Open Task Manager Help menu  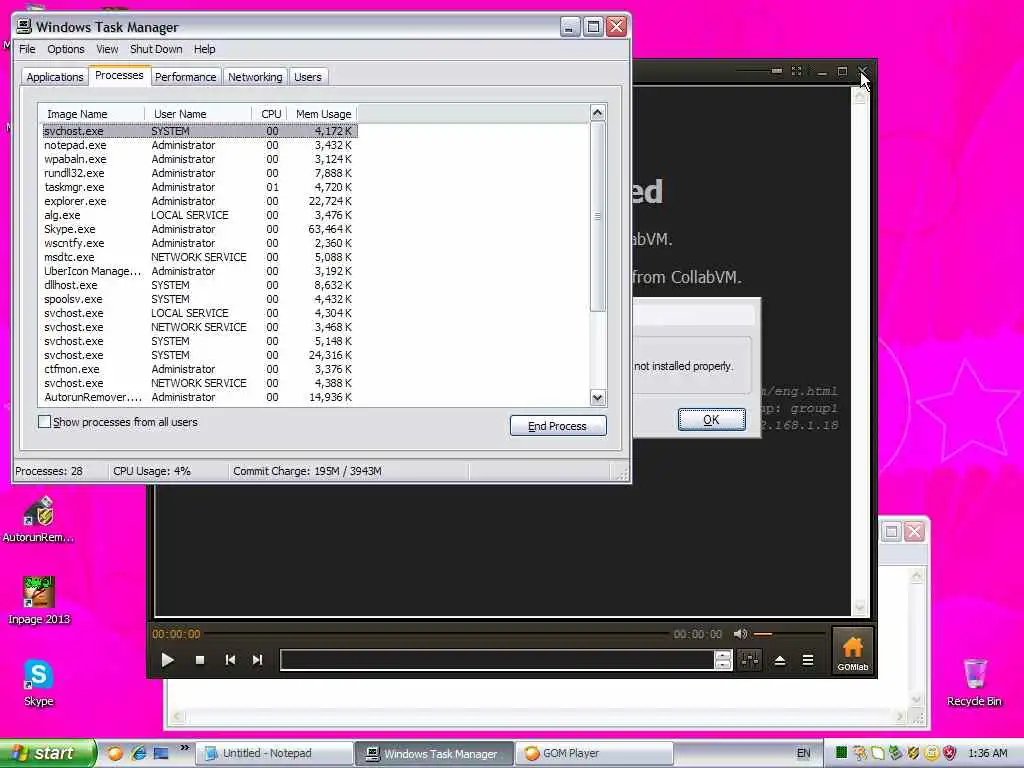(204, 49)
